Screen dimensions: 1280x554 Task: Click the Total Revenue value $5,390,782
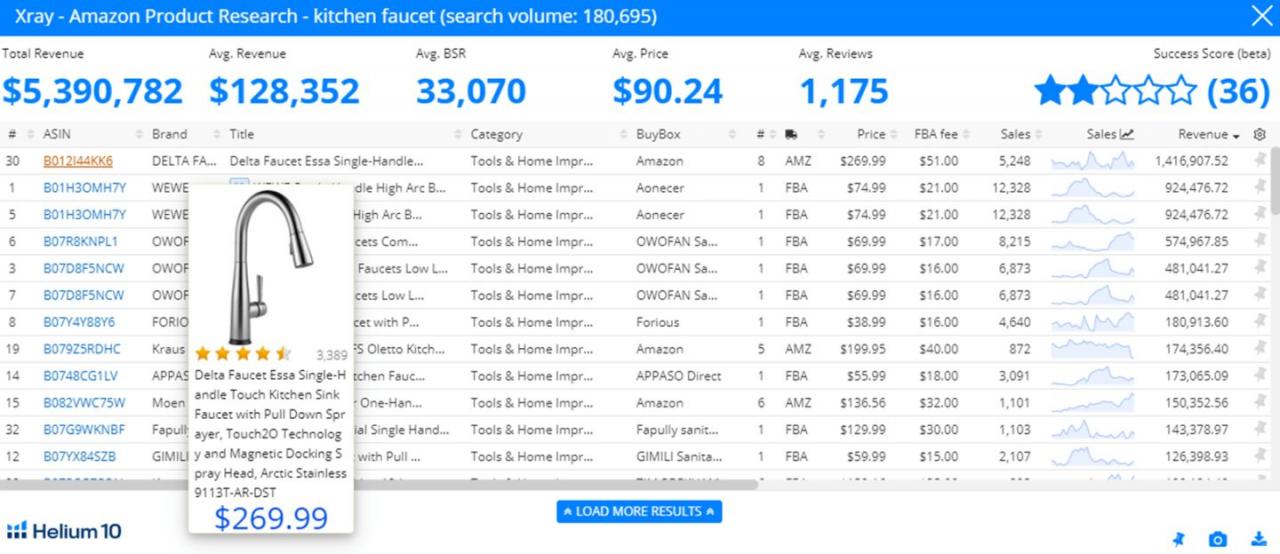click(x=92, y=91)
